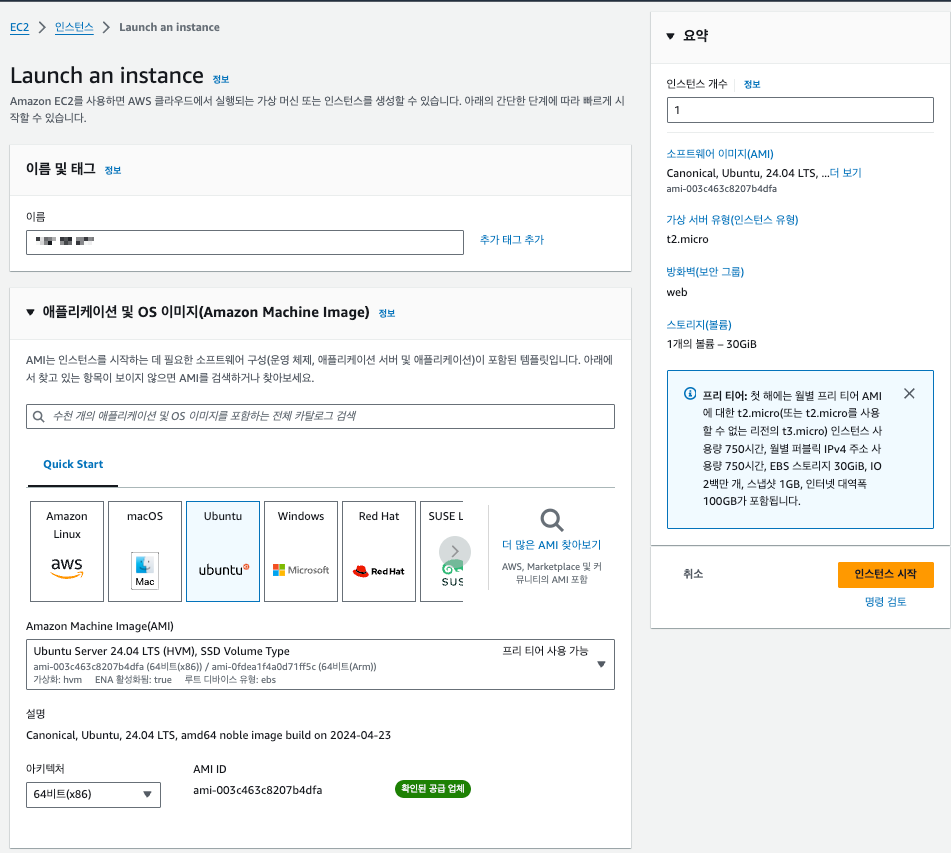The width and height of the screenshot is (951, 853).
Task: Open the 인스턴스 breadcrumb link
Action: [x=74, y=27]
